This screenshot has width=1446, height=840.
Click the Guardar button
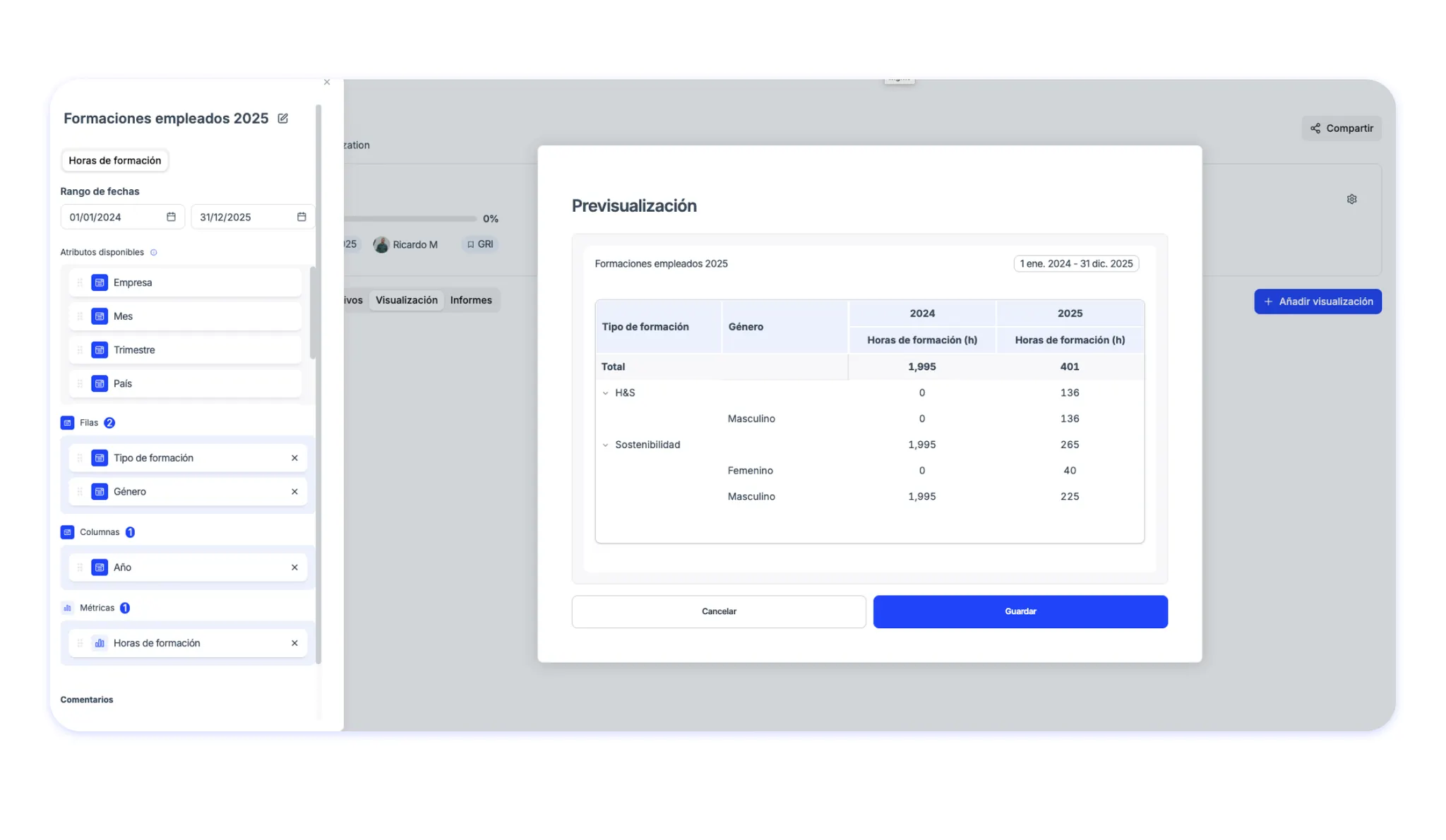(1020, 611)
